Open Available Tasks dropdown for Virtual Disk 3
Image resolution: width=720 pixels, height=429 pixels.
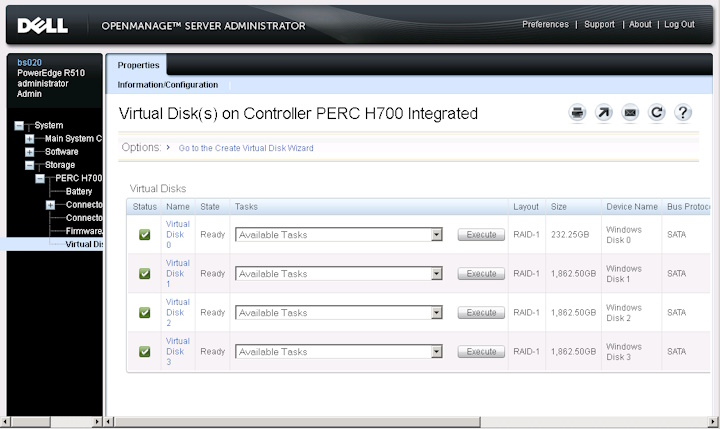(x=338, y=352)
